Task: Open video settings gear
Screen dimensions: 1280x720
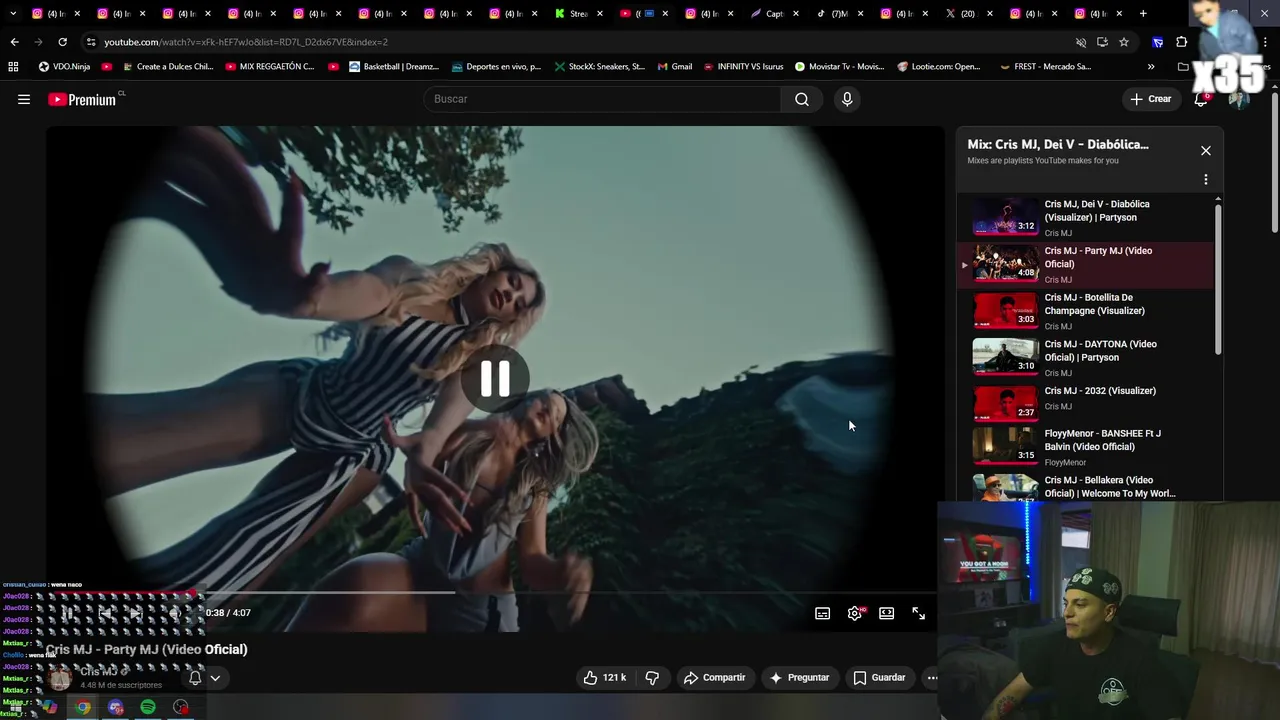Action: [855, 613]
